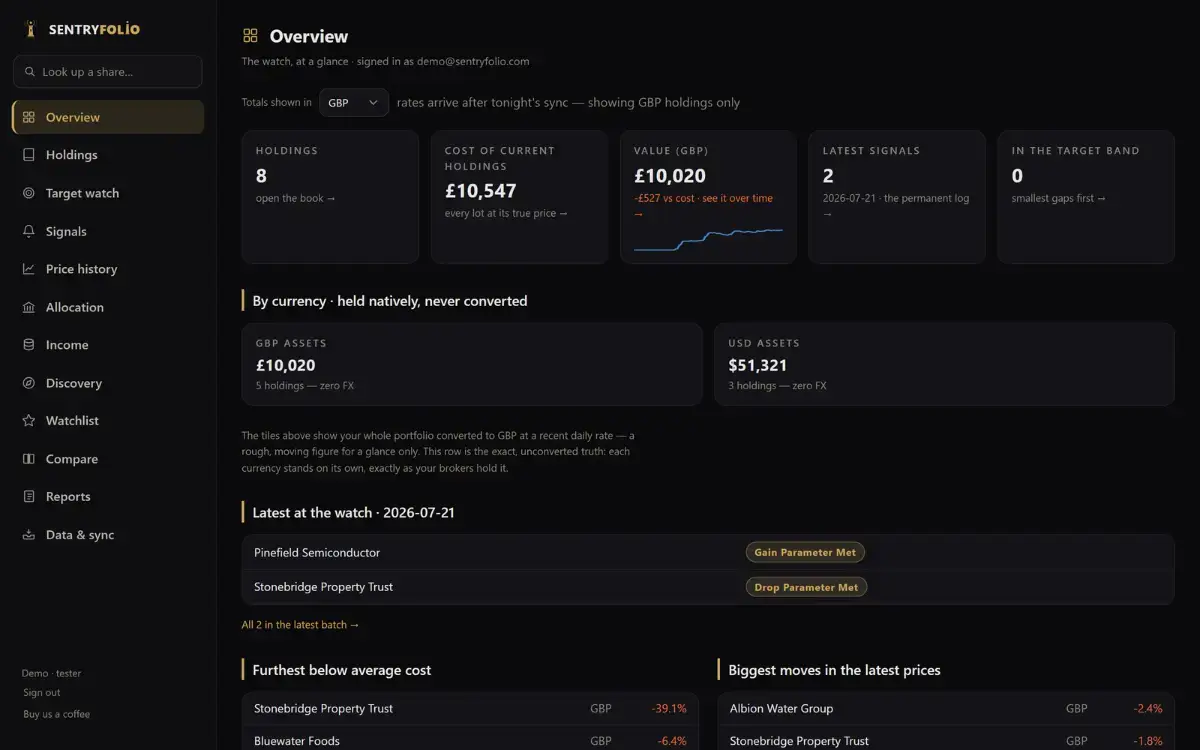Click the Data & sync download icon

click(28, 535)
